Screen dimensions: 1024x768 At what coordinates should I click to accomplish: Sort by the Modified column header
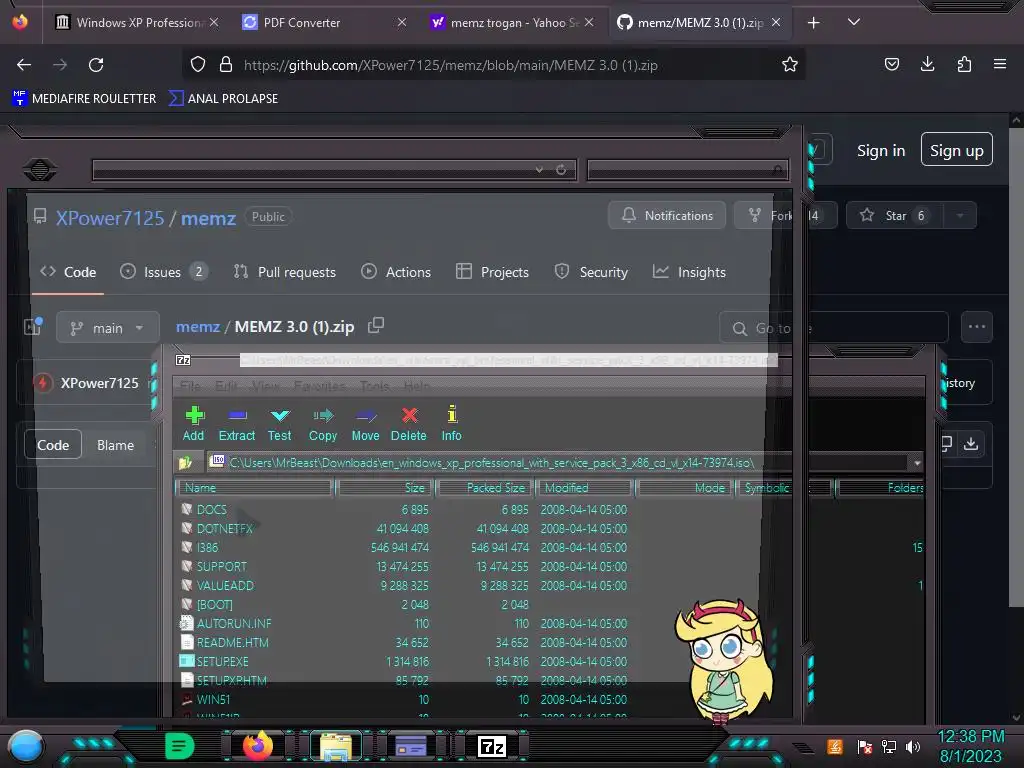[585, 488]
